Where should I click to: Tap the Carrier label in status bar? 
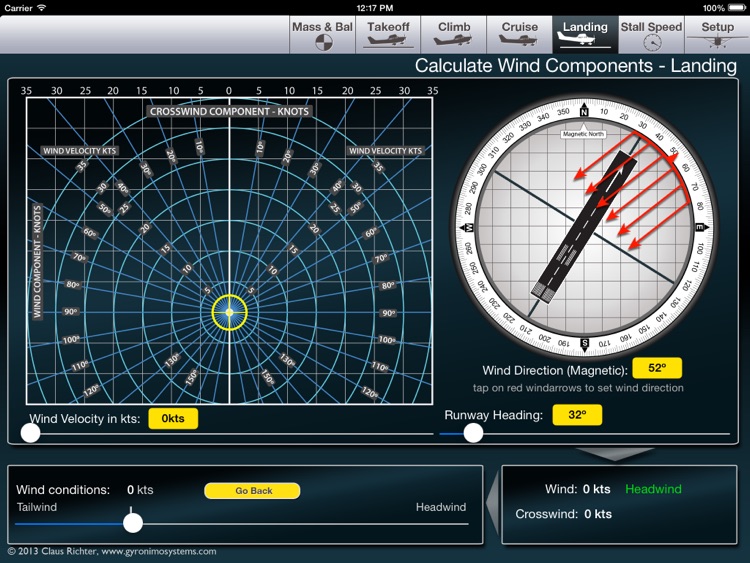point(18,8)
